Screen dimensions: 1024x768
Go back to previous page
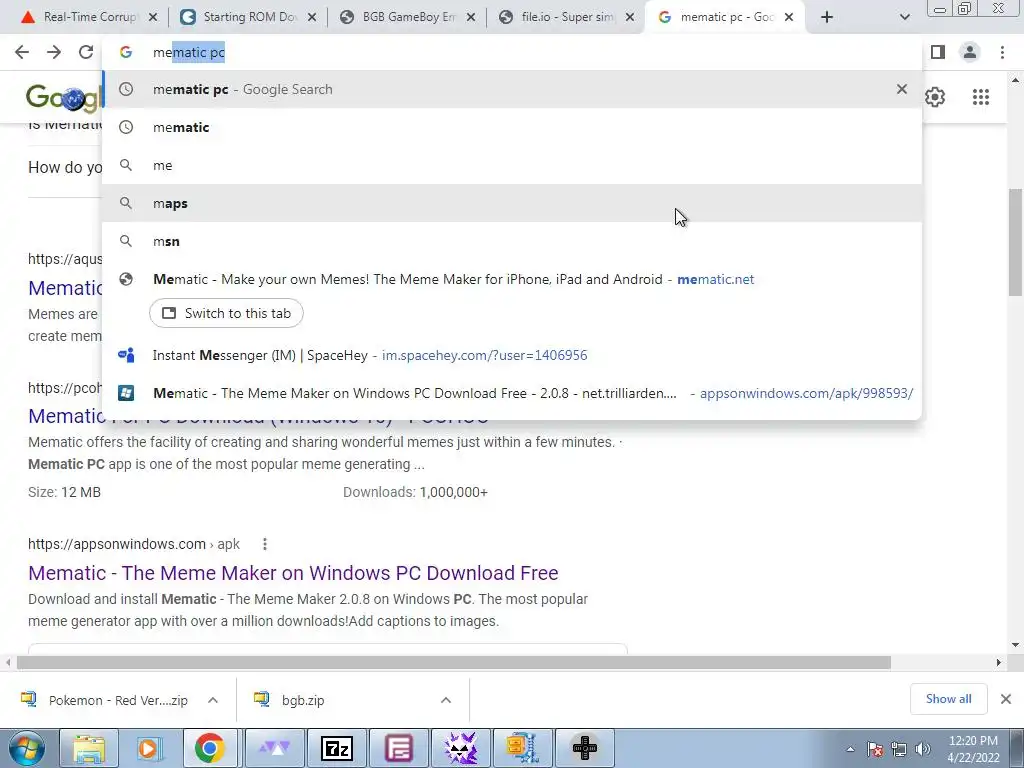pos(22,52)
